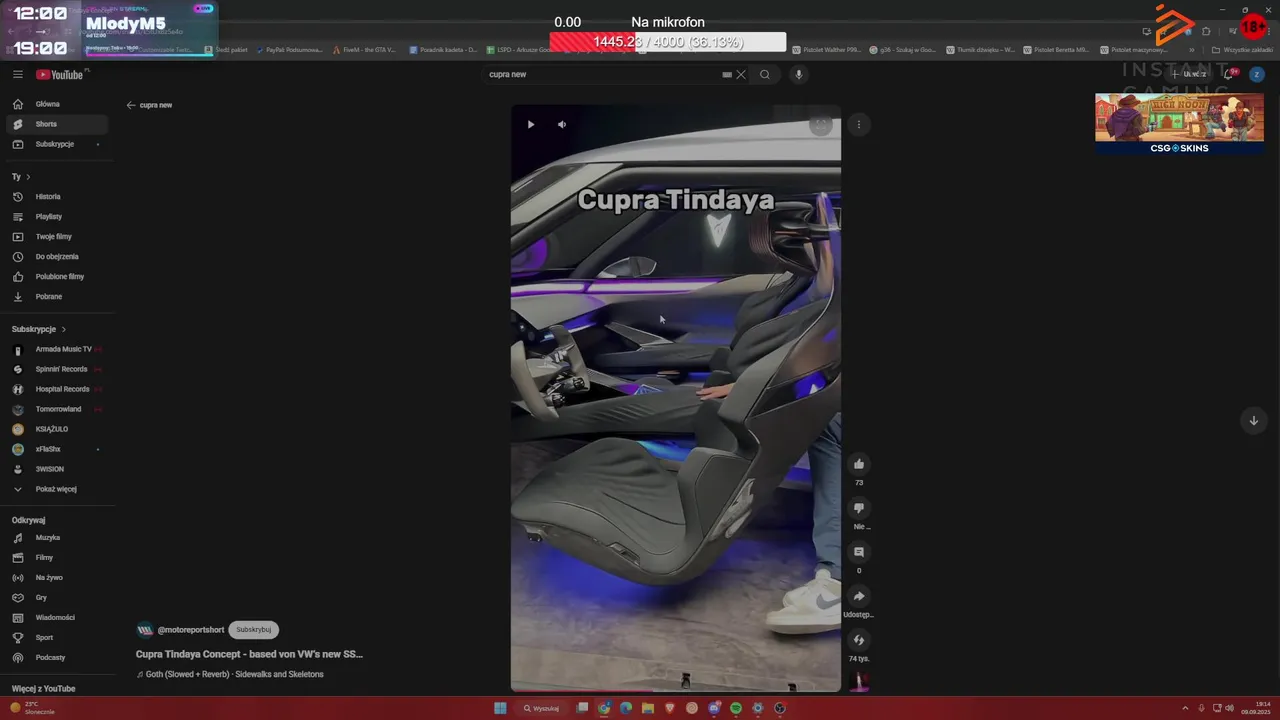
Task: Open the remix icon showing 74 tys.
Action: click(858, 640)
